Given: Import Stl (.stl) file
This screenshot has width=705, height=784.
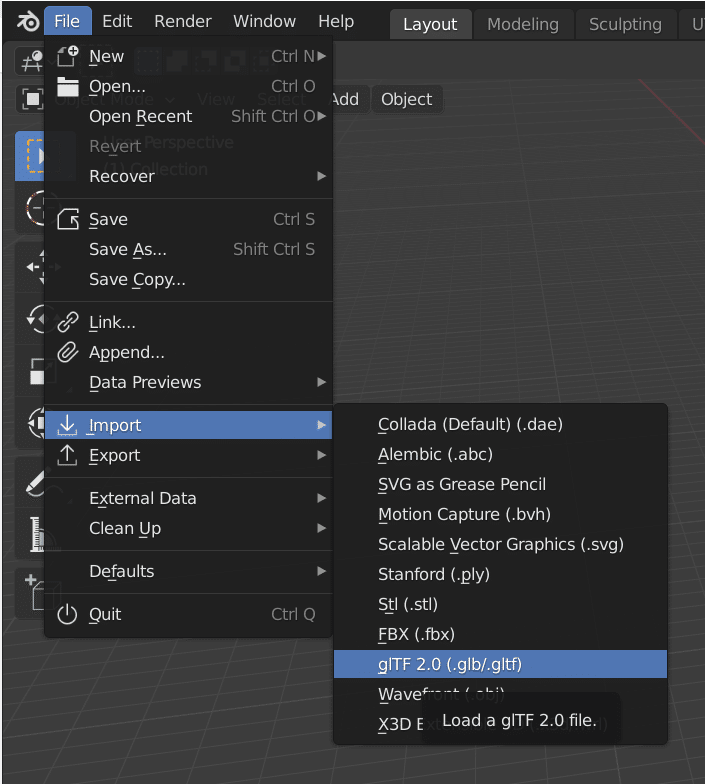Looking at the screenshot, I should coord(500,604).
